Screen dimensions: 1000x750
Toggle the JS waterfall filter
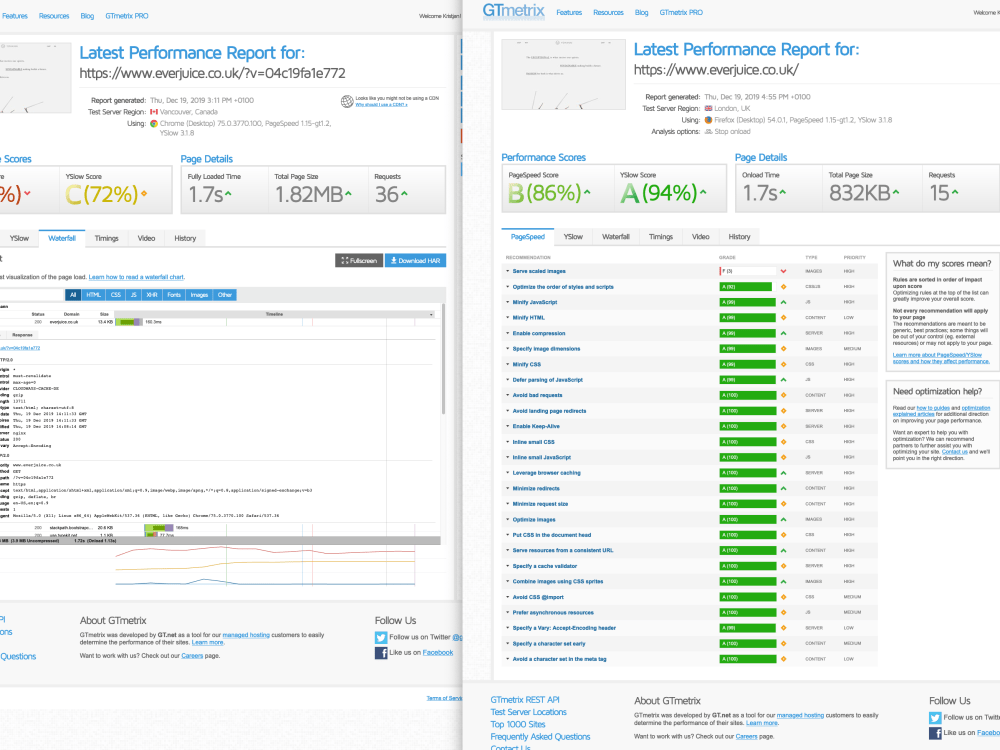[133, 295]
